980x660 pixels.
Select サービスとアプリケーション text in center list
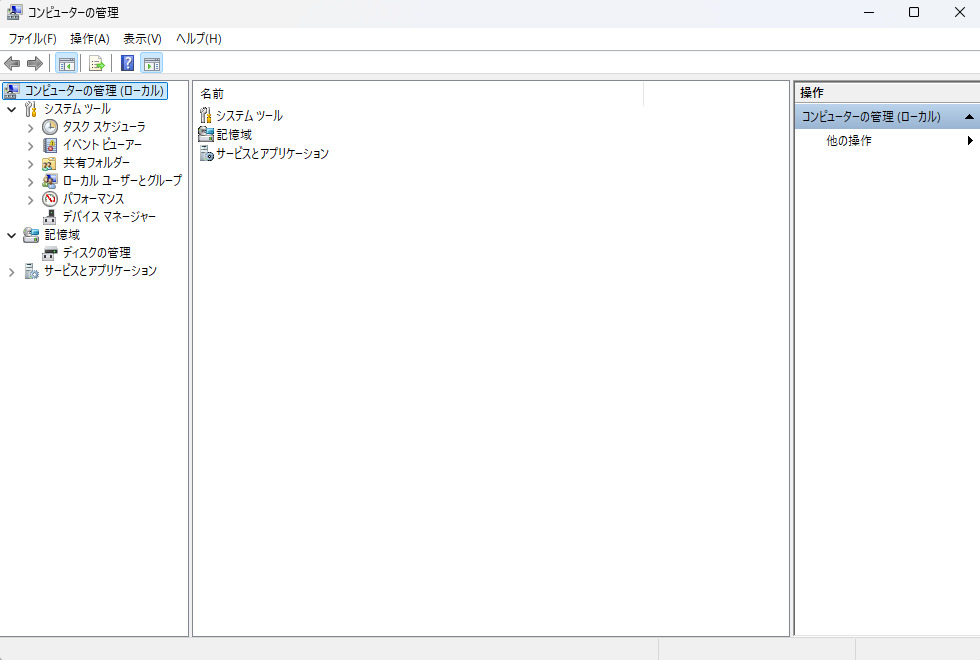[272, 154]
